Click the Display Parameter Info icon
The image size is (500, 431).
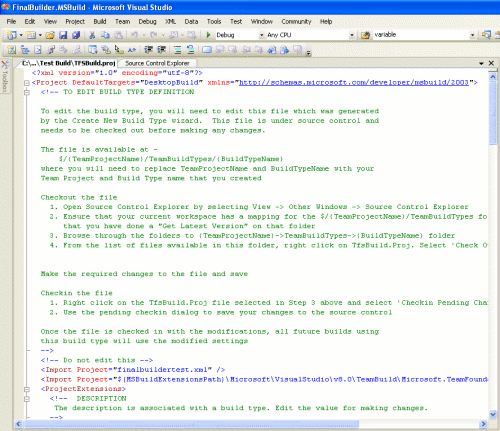(106, 50)
